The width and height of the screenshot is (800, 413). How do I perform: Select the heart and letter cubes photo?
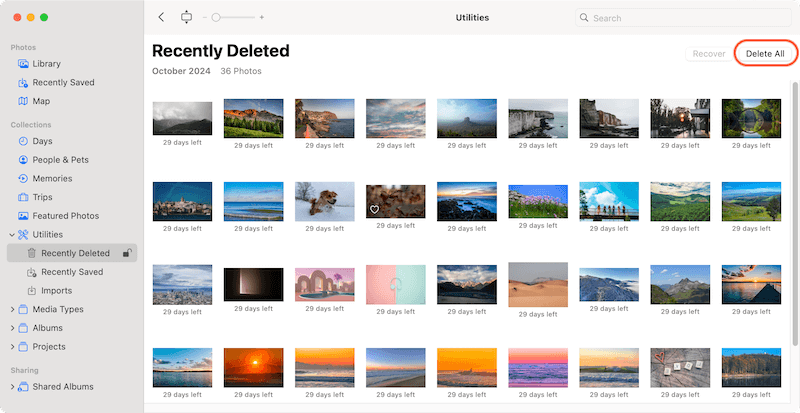[x=680, y=368]
